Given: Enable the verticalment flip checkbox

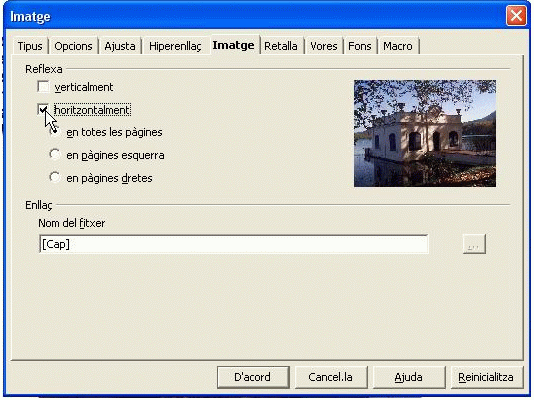Looking at the screenshot, I should pyautogui.click(x=43, y=87).
